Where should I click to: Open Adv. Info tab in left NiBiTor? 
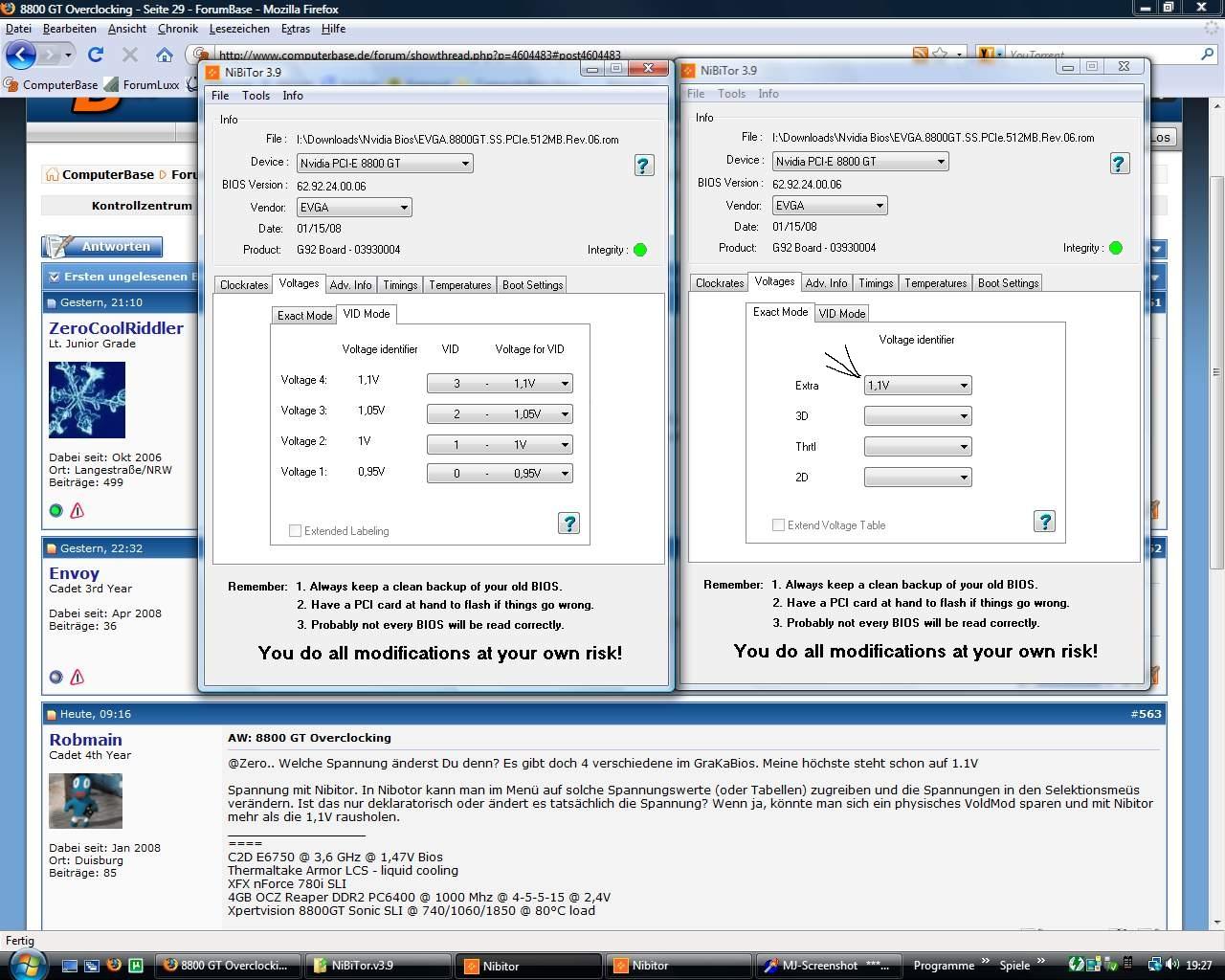(x=350, y=285)
